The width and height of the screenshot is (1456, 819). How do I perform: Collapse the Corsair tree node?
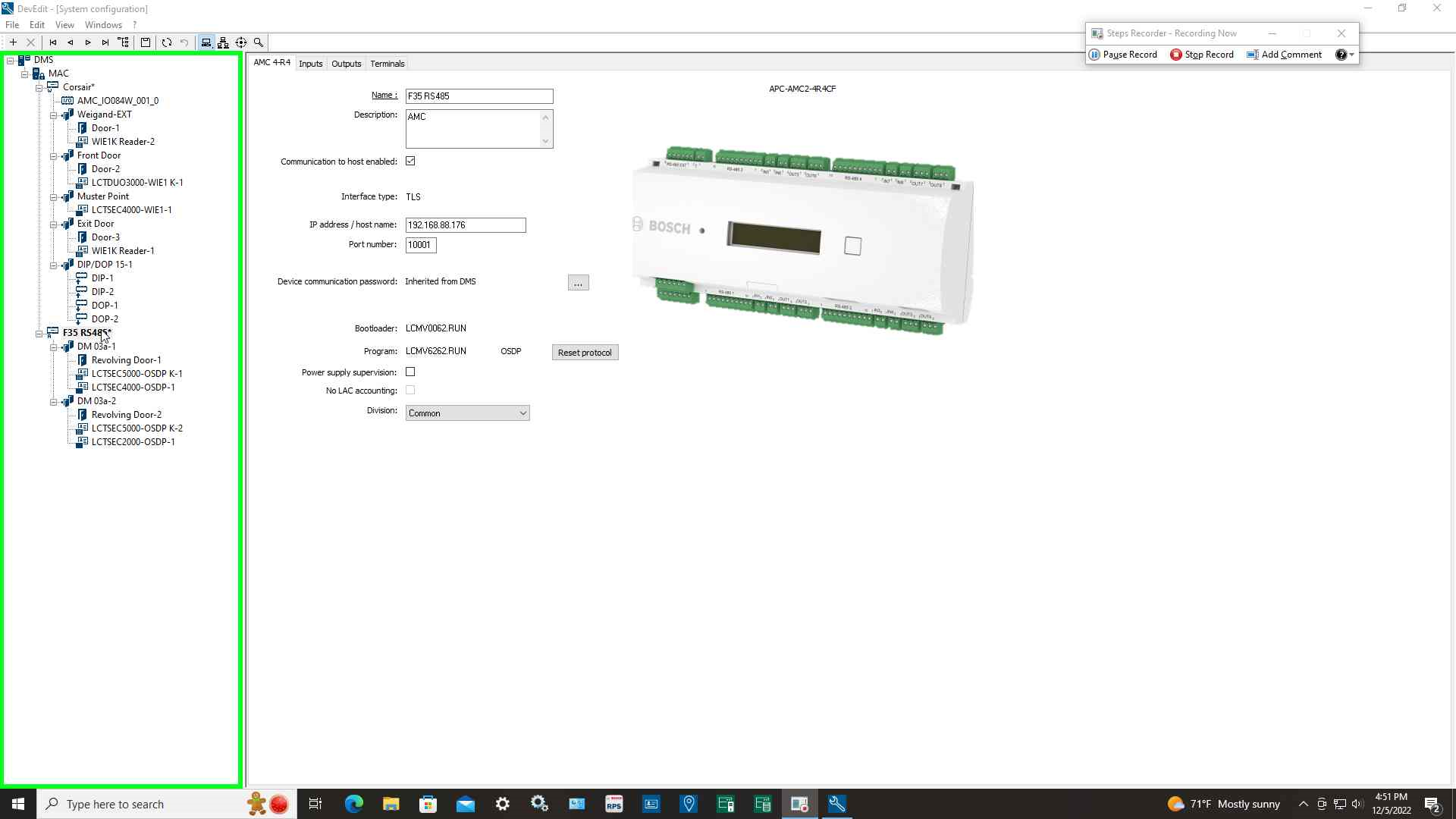point(39,87)
